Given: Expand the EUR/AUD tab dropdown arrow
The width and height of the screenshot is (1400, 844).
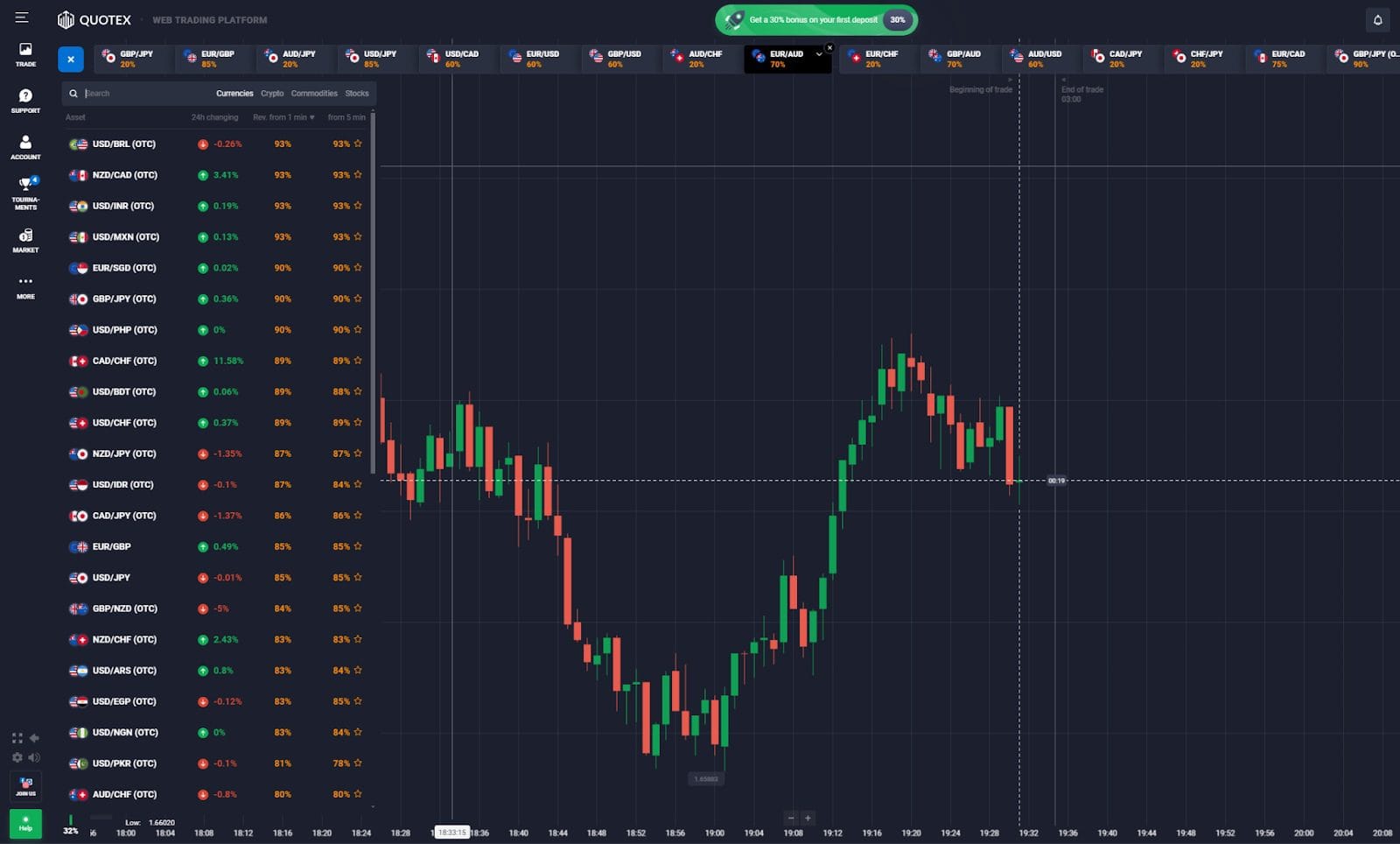Looking at the screenshot, I should tap(819, 54).
